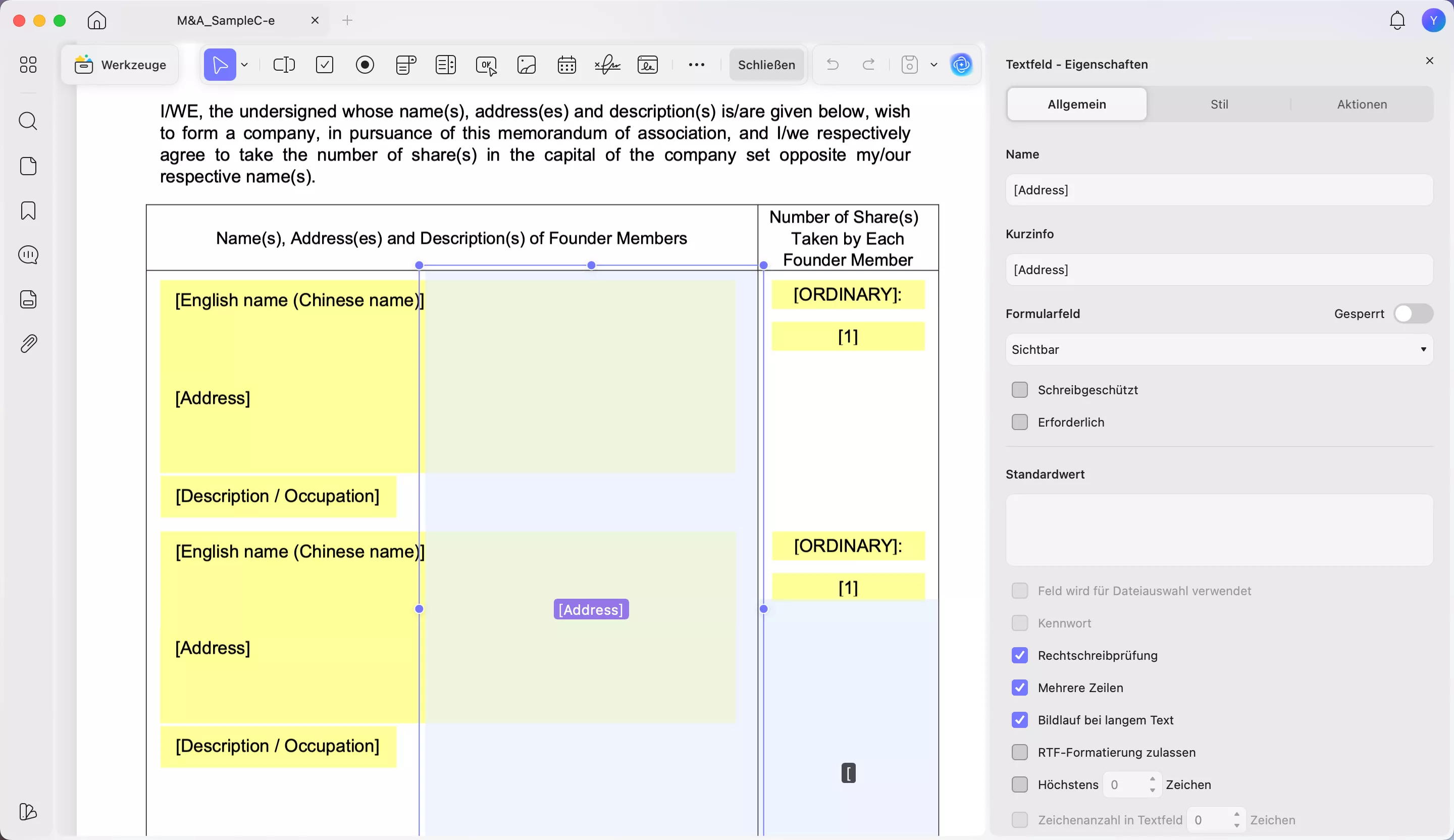Switch to the Stil tab
This screenshot has width=1454, height=840.
click(1219, 104)
